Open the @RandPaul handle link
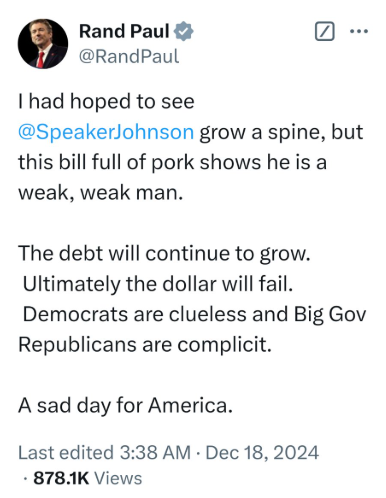386x498 pixels. (129, 56)
